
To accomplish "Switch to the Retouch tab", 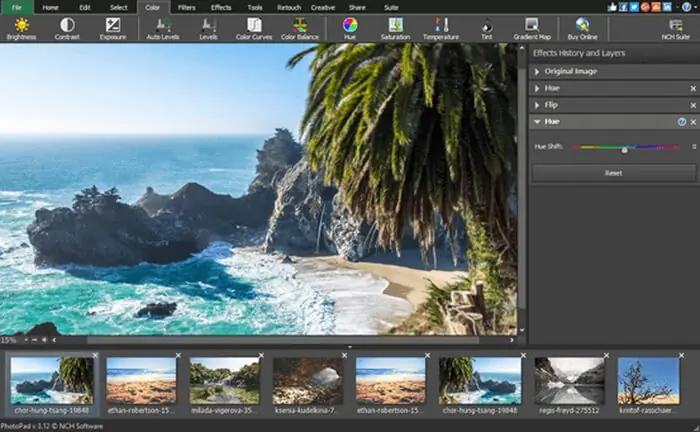I will click(x=289, y=6).
